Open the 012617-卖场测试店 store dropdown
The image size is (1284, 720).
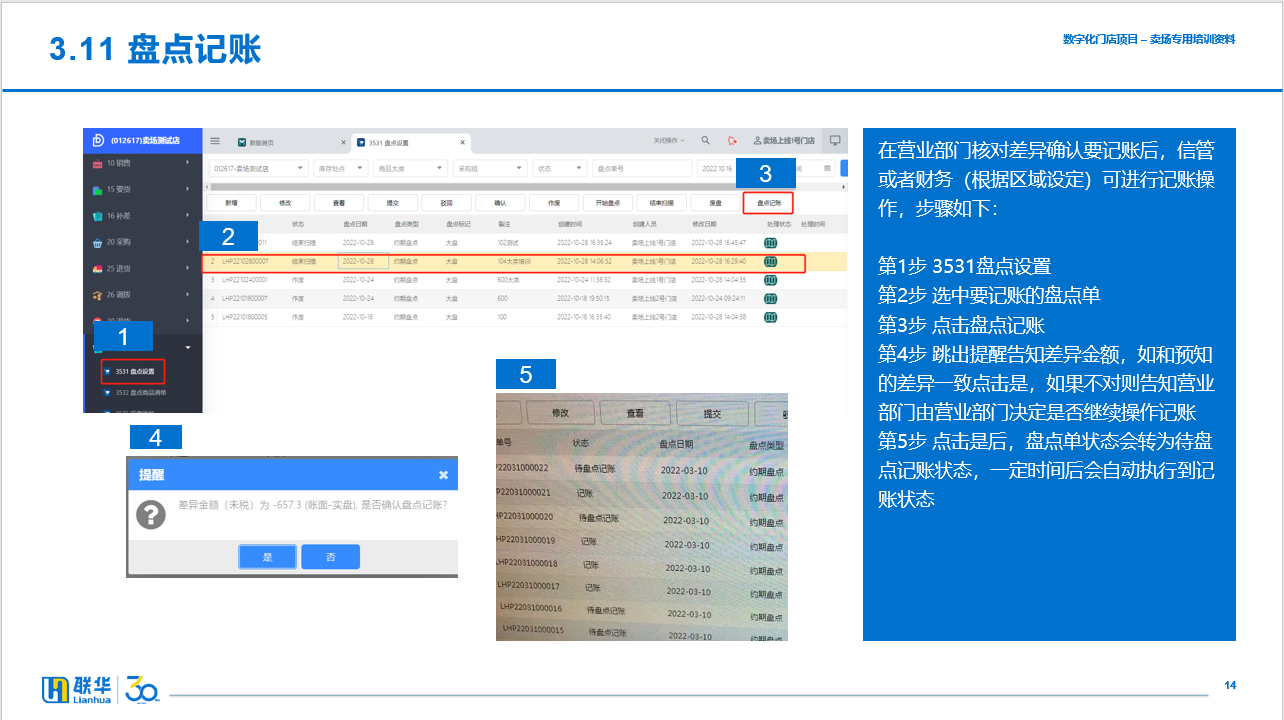[x=257, y=169]
